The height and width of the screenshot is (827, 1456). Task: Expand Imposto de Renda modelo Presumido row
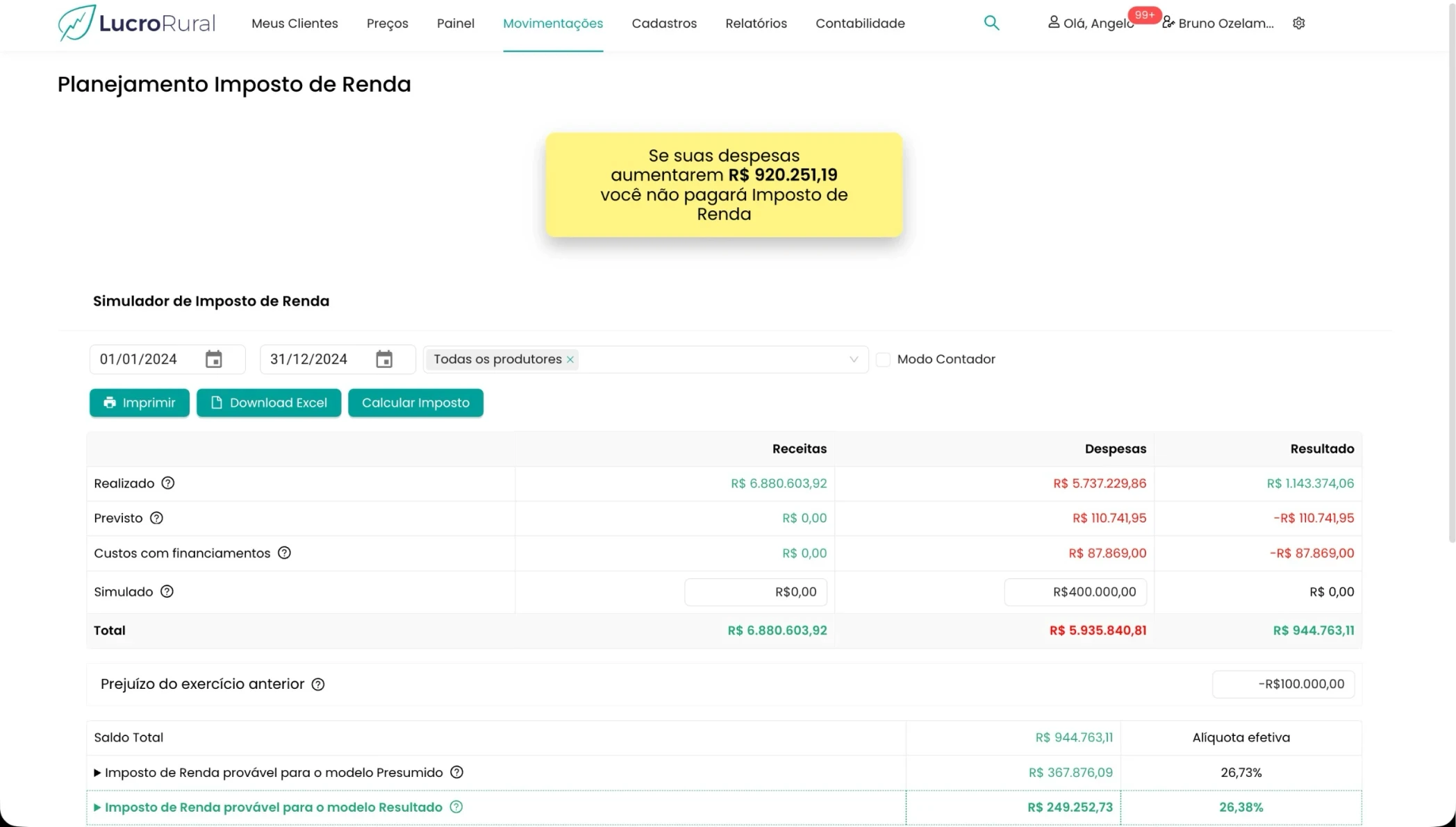[x=97, y=772]
